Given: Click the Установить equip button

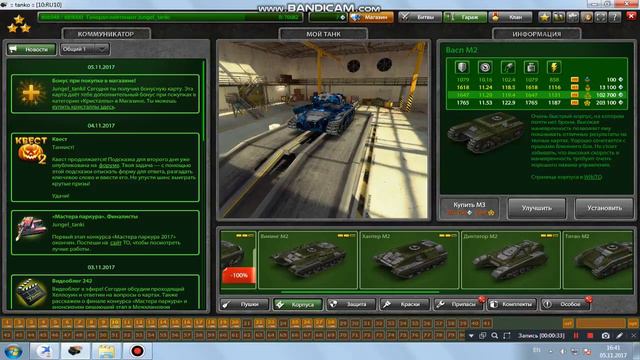Looking at the screenshot, I should tap(604, 208).
